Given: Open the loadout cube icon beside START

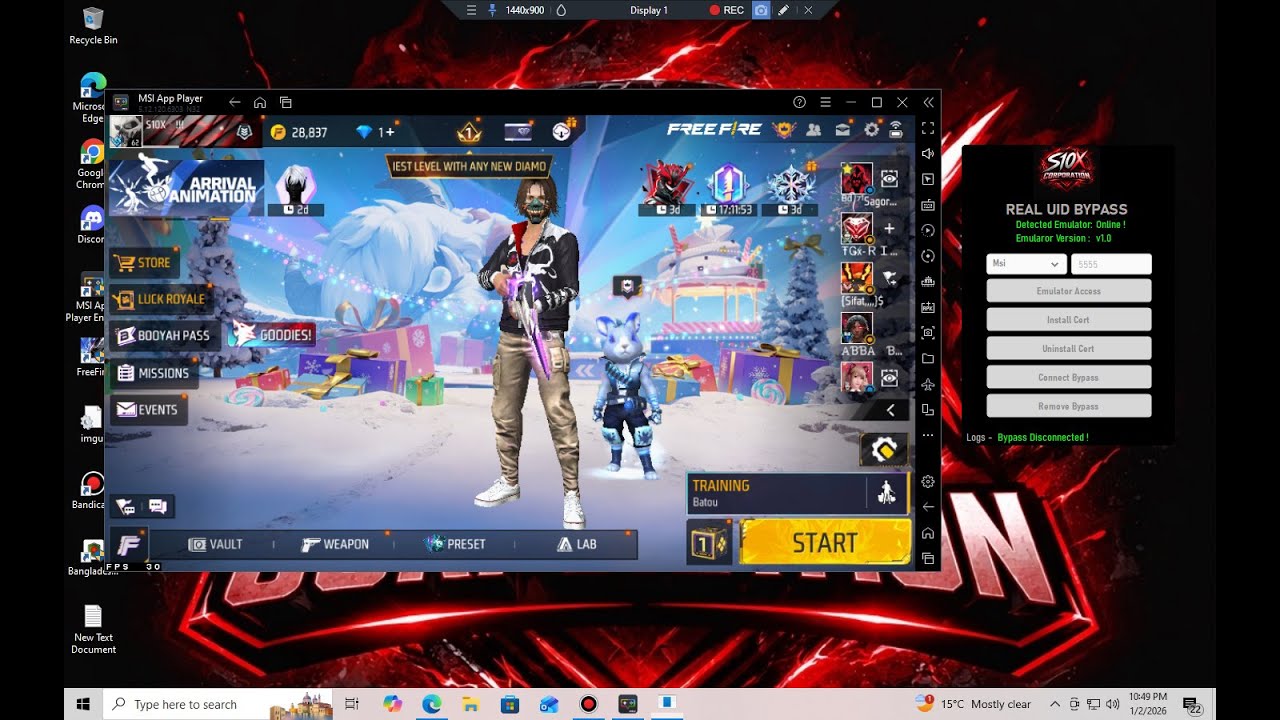Looking at the screenshot, I should pyautogui.click(x=708, y=543).
